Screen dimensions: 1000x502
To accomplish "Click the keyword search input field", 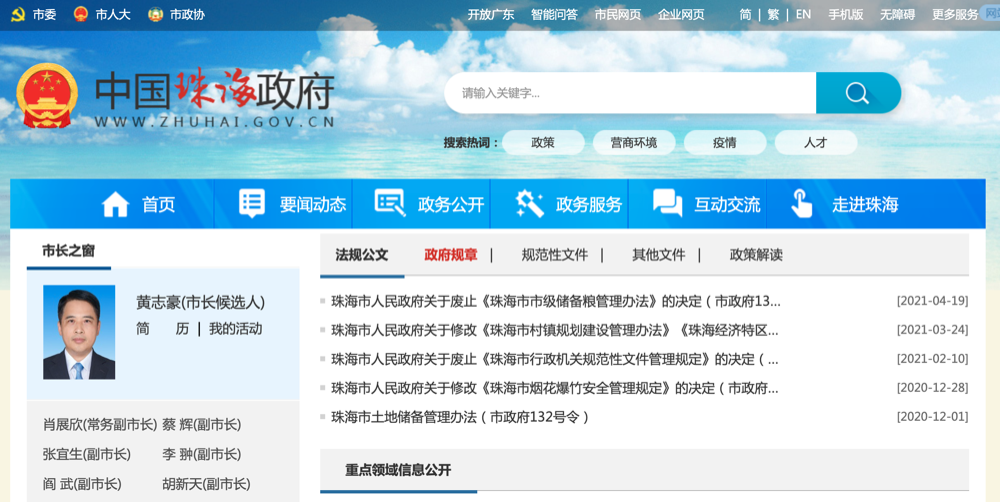I will 630,93.
